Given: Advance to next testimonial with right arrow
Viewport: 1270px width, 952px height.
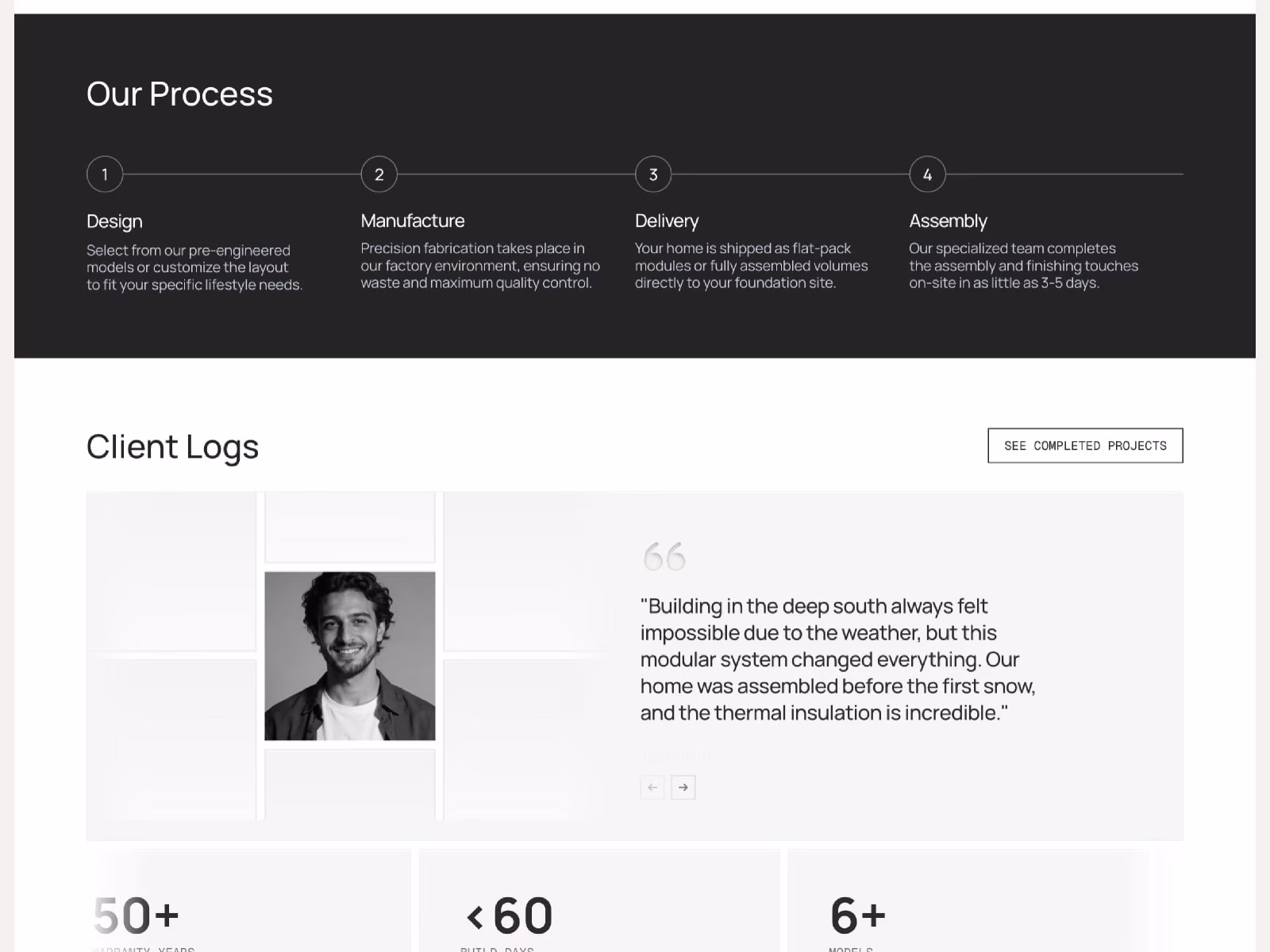Looking at the screenshot, I should tap(683, 787).
